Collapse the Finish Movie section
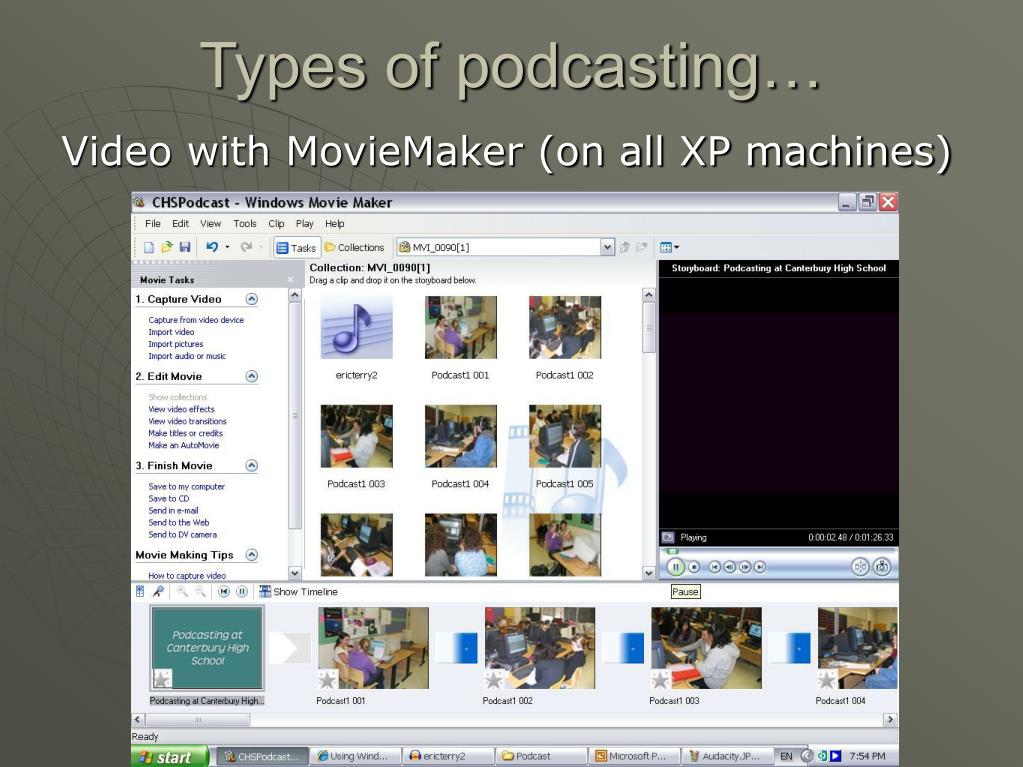Image resolution: width=1023 pixels, height=767 pixels. tap(251, 466)
